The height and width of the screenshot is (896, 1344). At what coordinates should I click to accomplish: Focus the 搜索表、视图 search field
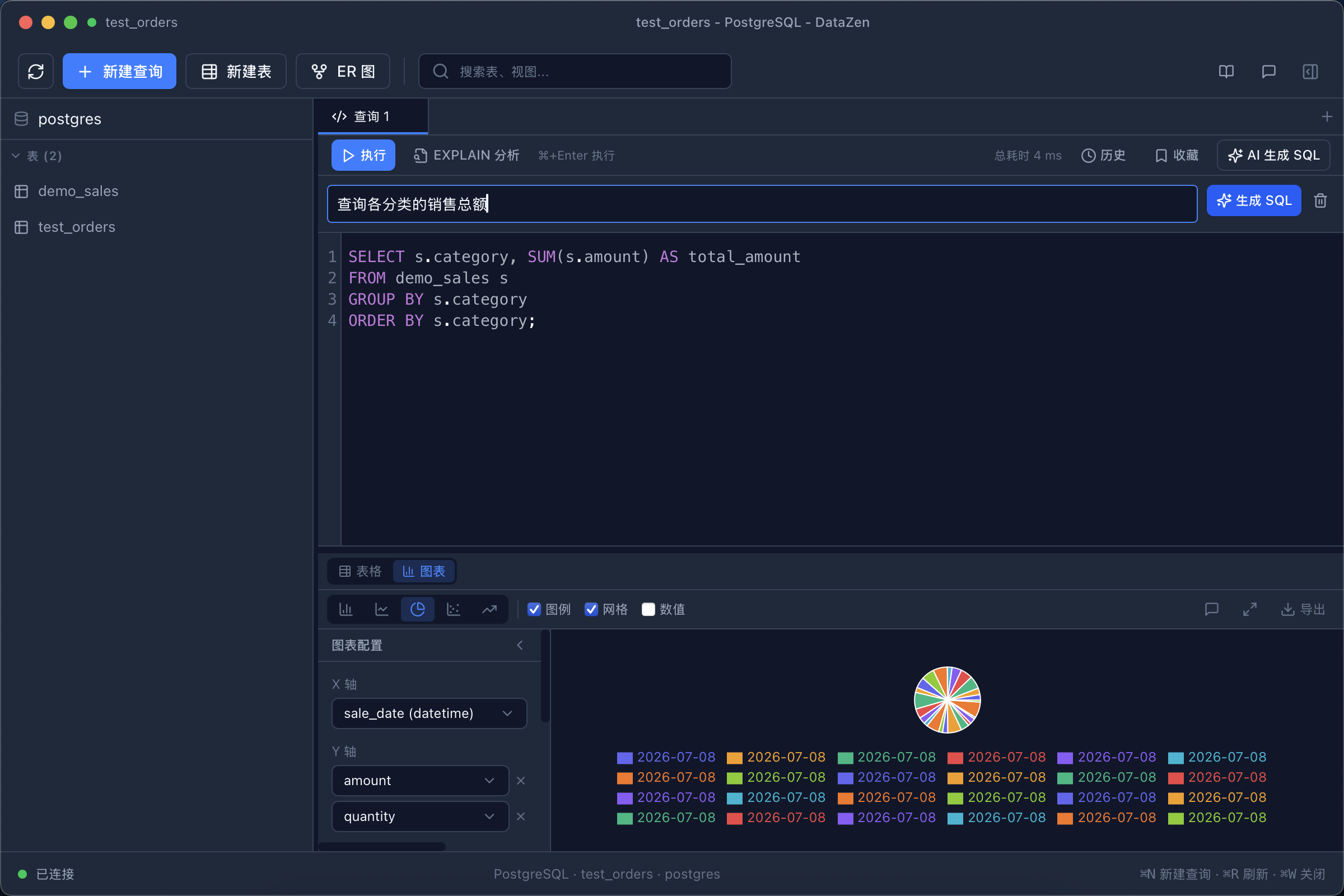click(x=575, y=72)
